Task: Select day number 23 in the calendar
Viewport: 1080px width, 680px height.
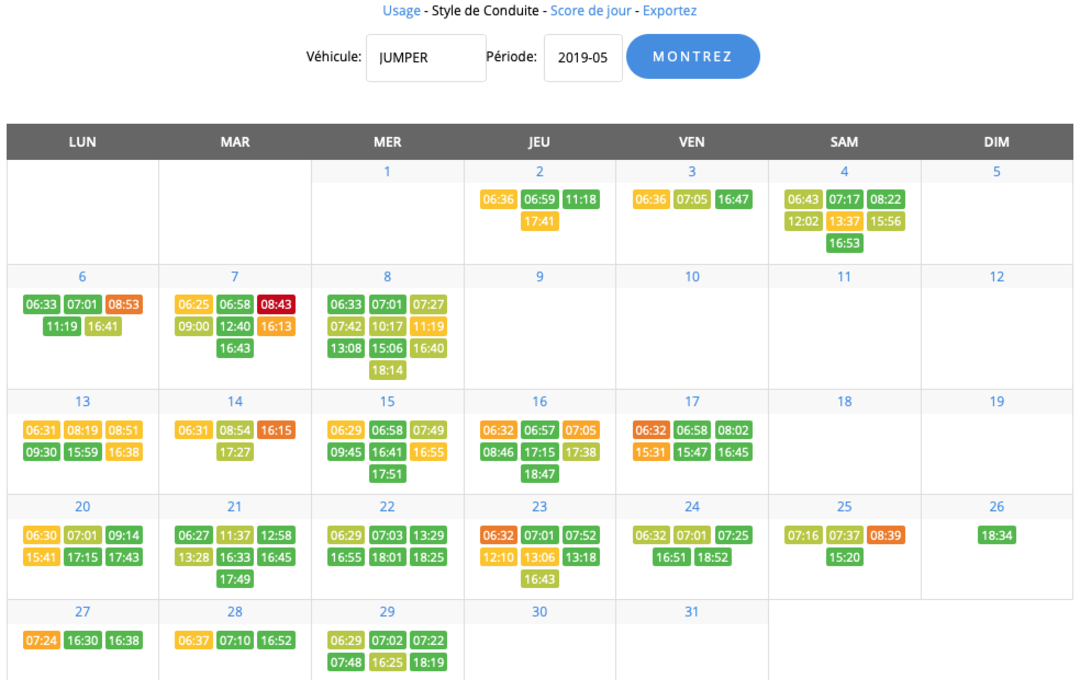Action: pos(540,507)
